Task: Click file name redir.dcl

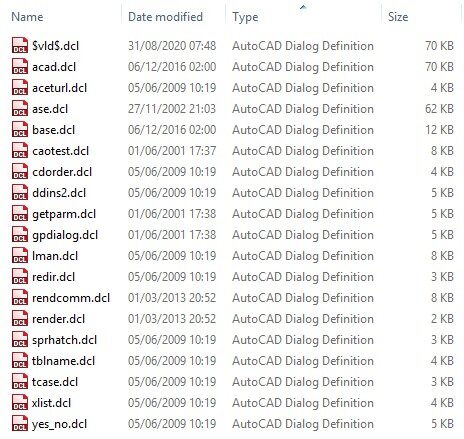Action: click(x=53, y=277)
